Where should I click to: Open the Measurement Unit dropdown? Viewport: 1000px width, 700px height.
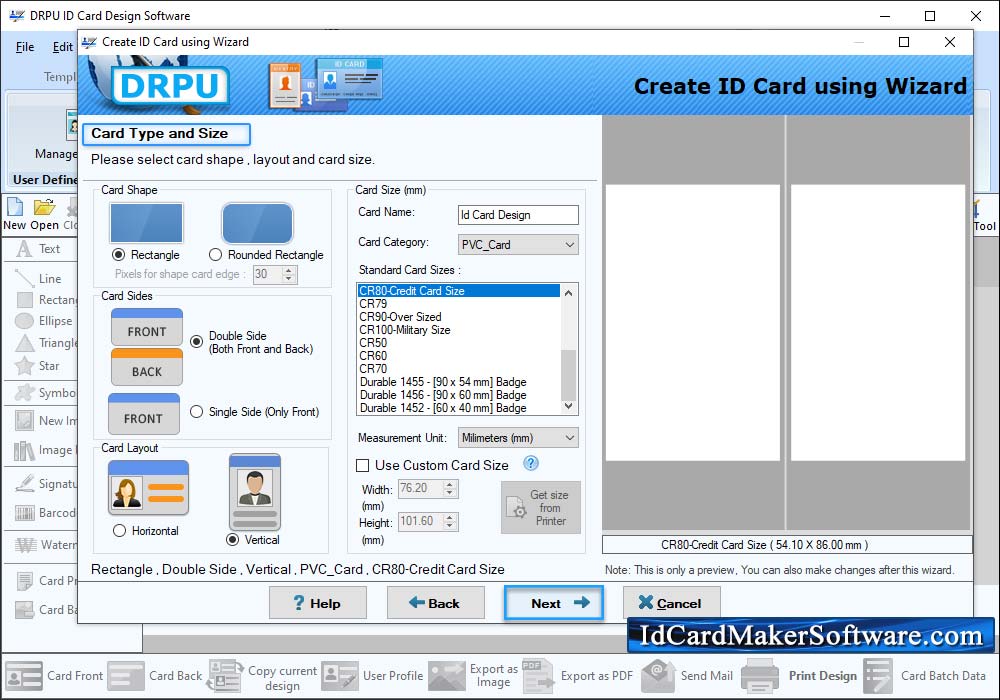pyautogui.click(x=518, y=438)
